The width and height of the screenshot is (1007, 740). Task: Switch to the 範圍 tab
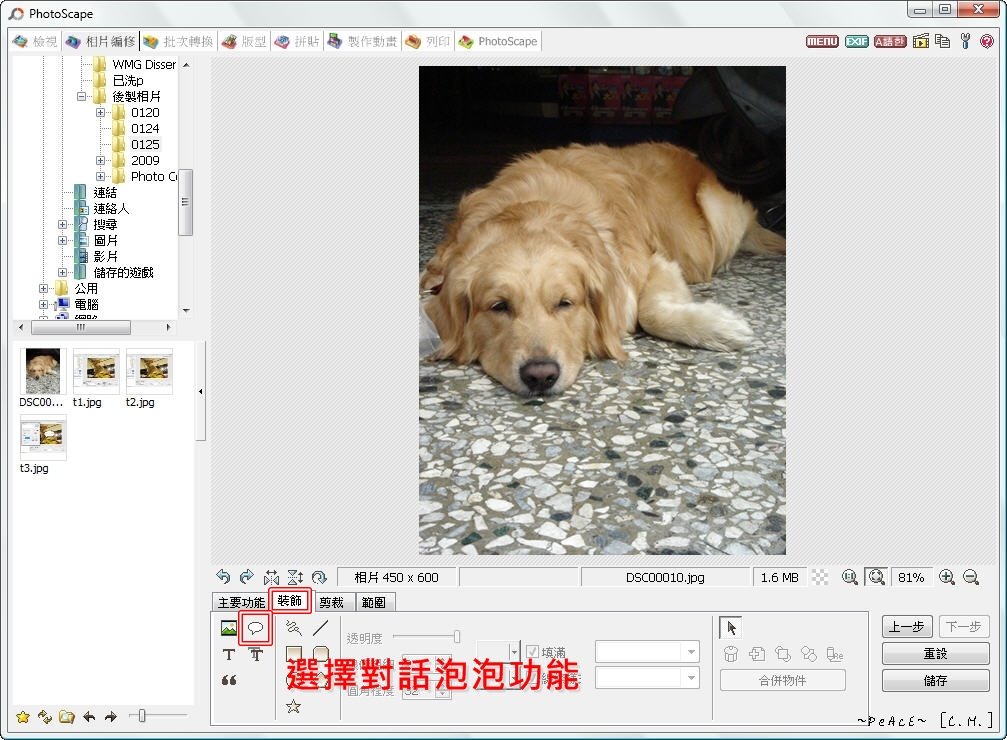[374, 602]
